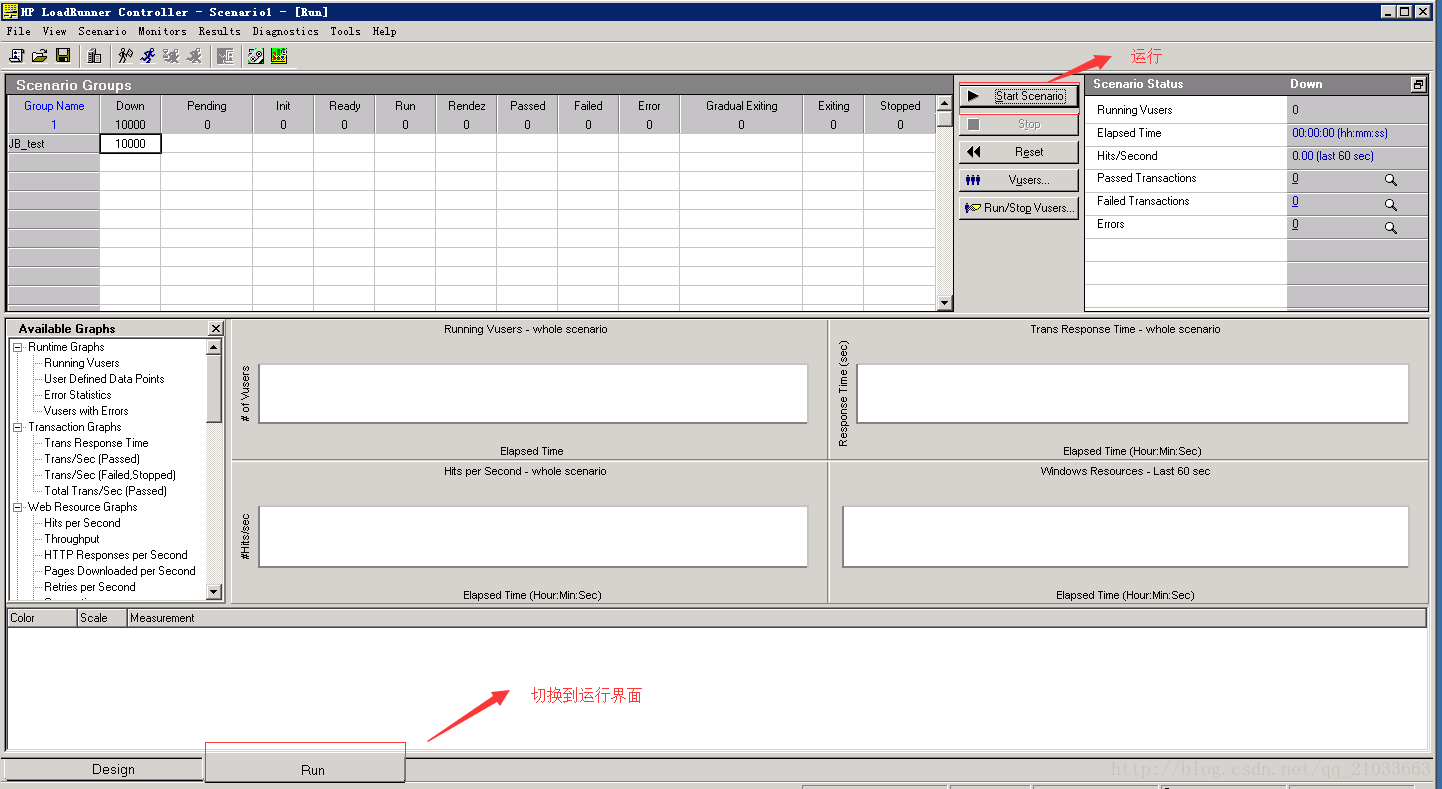Screen dimensions: 1442x789
Task: Click the Save Scenario floppy icon
Action: [x=63, y=56]
